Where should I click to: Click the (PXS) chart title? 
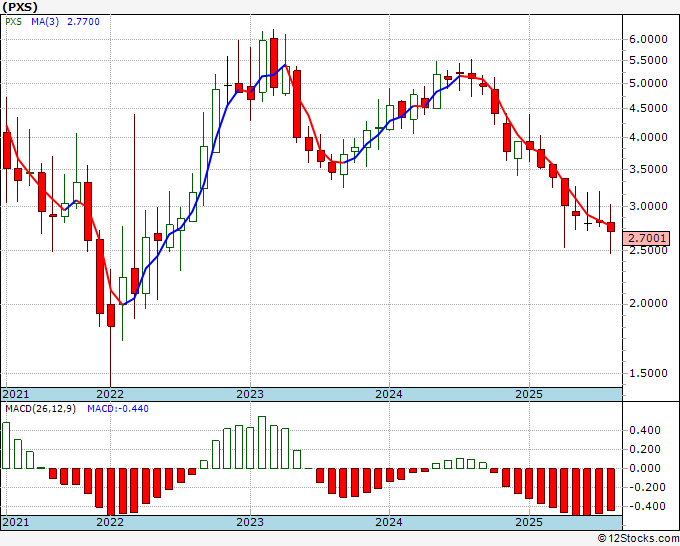pos(20,7)
